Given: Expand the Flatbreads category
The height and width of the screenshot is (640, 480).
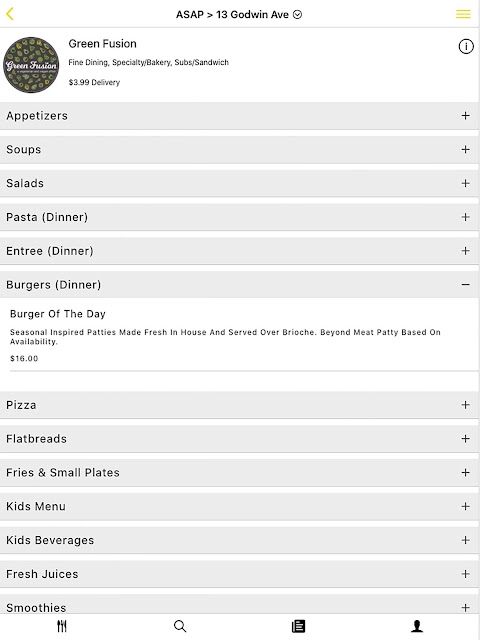Looking at the screenshot, I should click(239, 439).
